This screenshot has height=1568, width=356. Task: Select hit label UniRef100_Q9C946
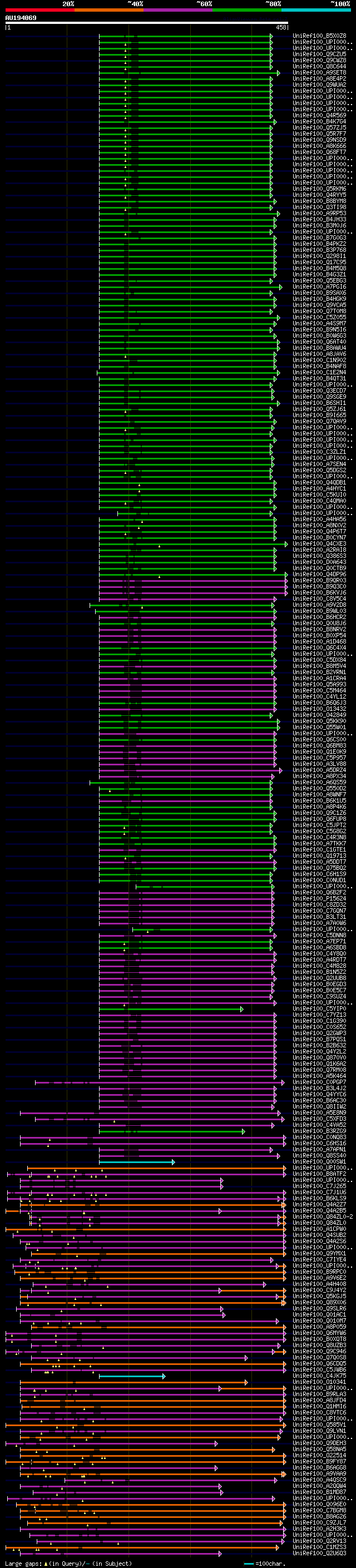click(319, 1351)
